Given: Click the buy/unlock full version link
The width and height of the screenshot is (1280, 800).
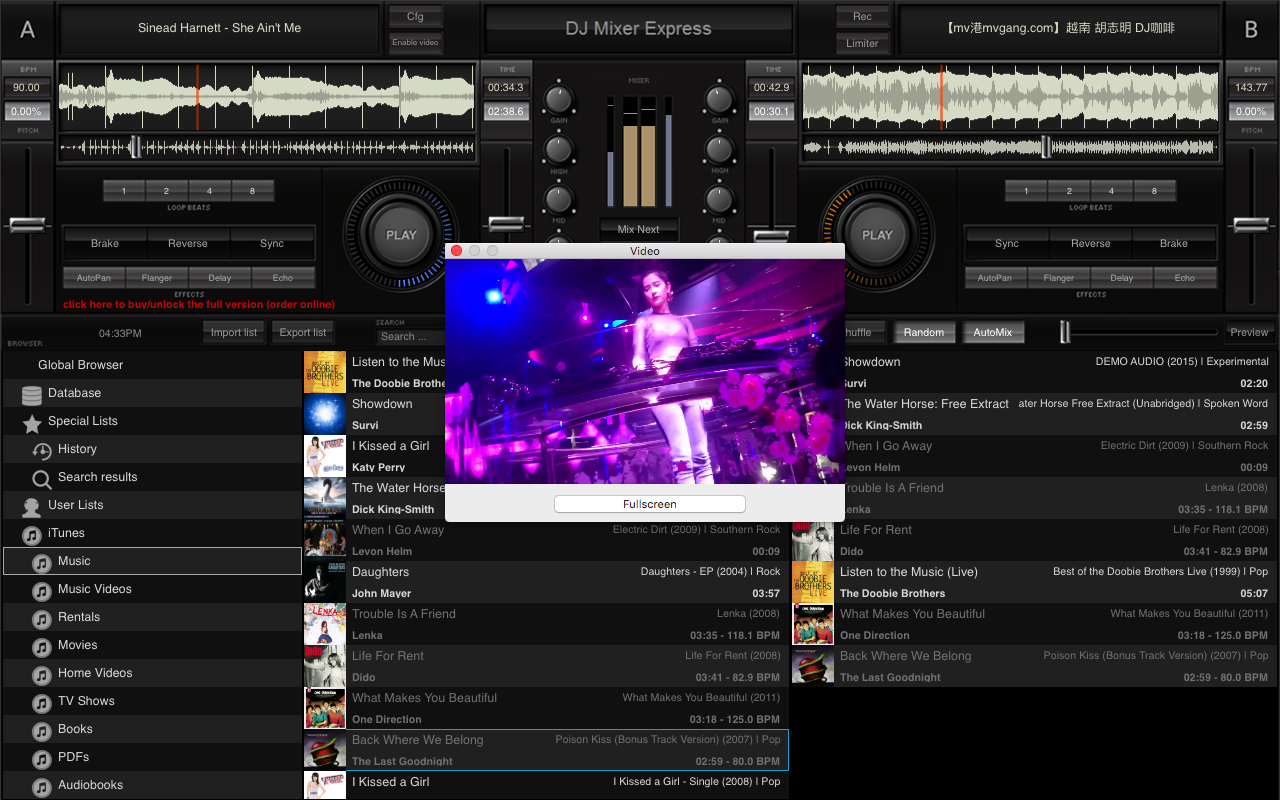Looking at the screenshot, I should 199,304.
